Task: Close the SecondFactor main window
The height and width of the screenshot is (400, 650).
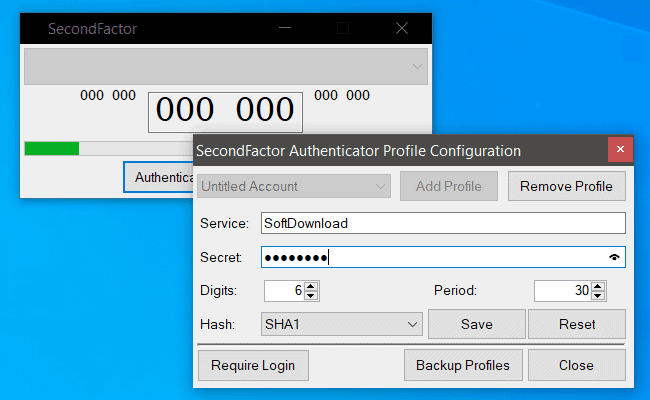Action: pos(402,28)
